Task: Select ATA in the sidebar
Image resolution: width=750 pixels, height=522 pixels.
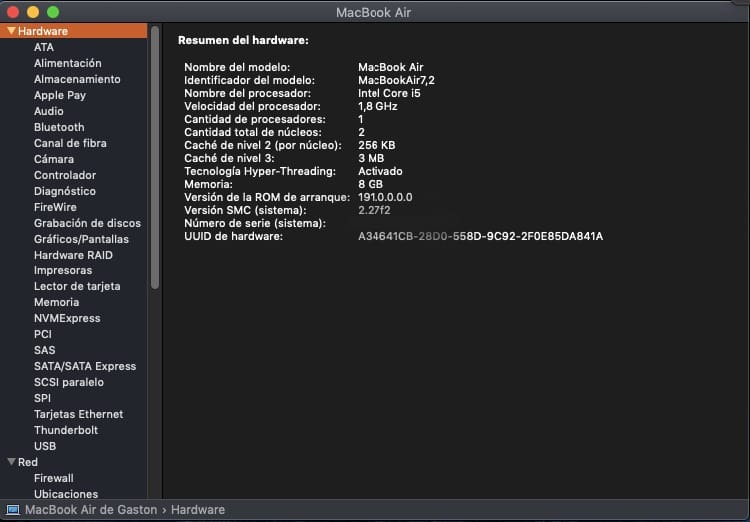Action: pyautogui.click(x=44, y=47)
